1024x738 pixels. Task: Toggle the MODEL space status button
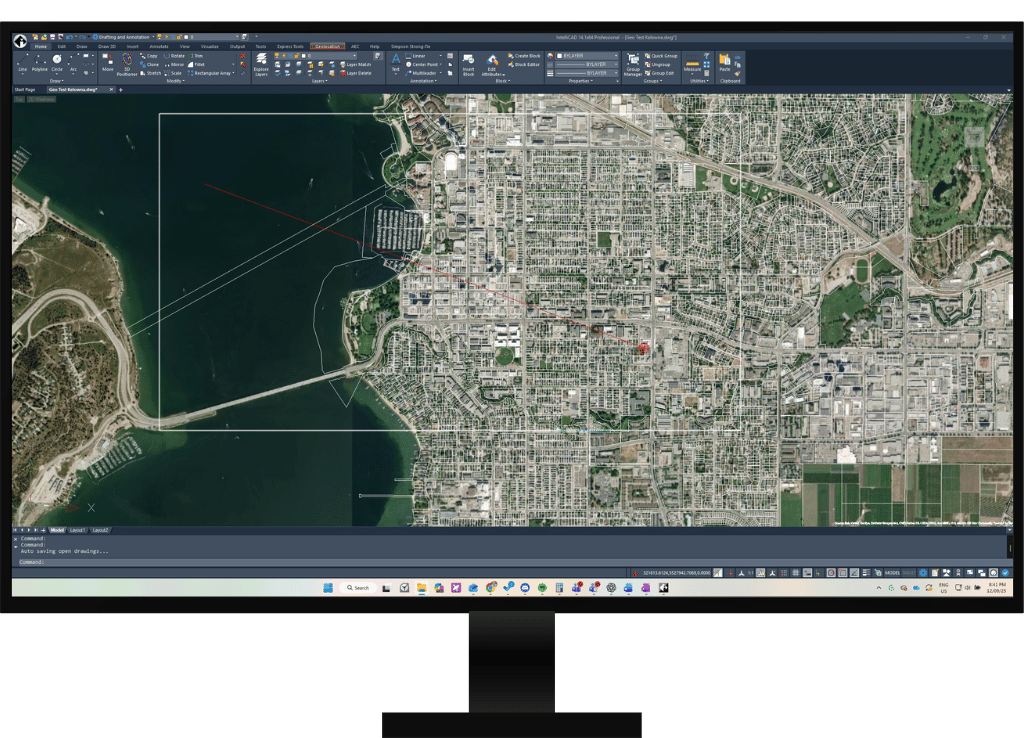click(891, 572)
